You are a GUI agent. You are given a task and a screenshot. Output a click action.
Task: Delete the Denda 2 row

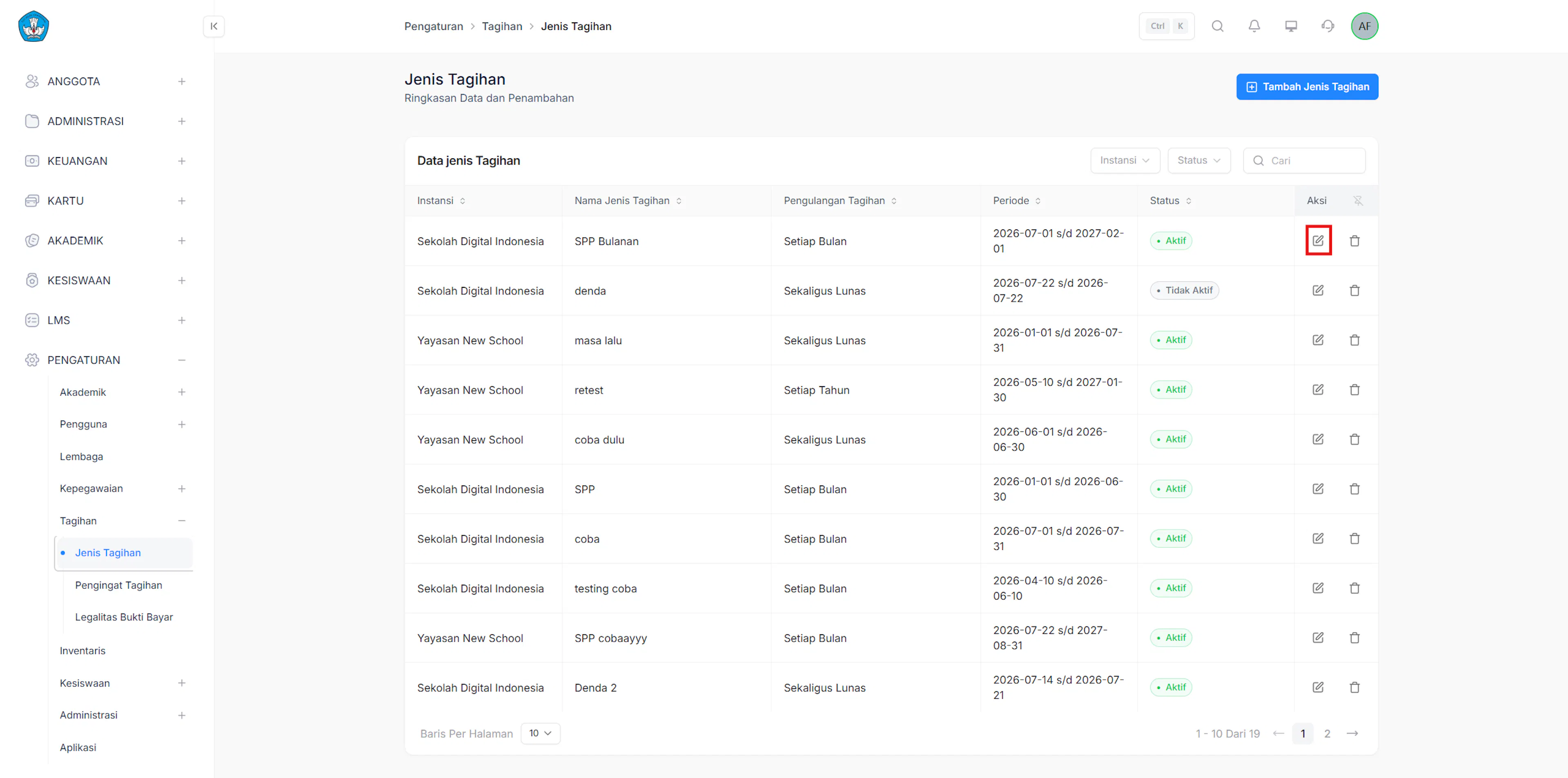tap(1354, 687)
